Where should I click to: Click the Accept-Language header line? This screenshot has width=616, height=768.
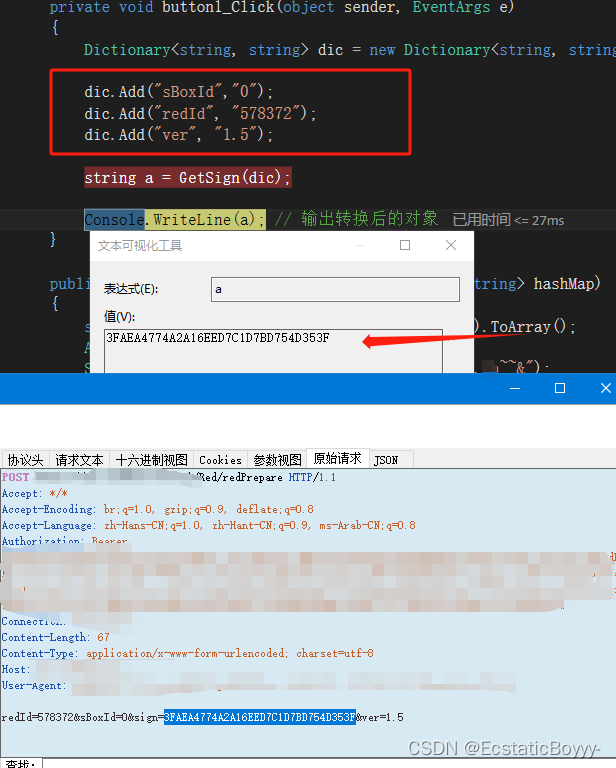[x=209, y=526]
